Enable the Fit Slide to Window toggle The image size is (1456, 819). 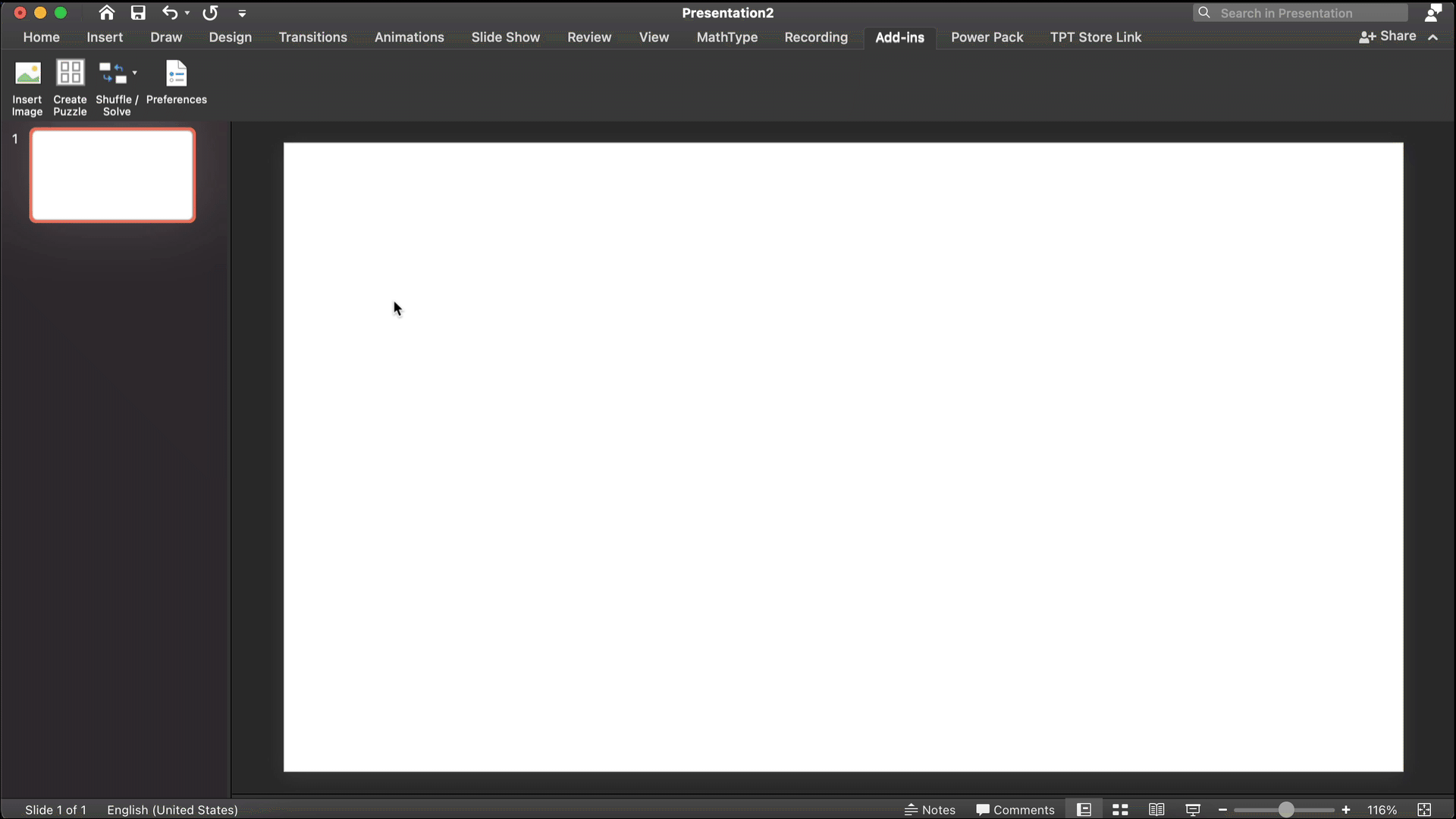1425,809
